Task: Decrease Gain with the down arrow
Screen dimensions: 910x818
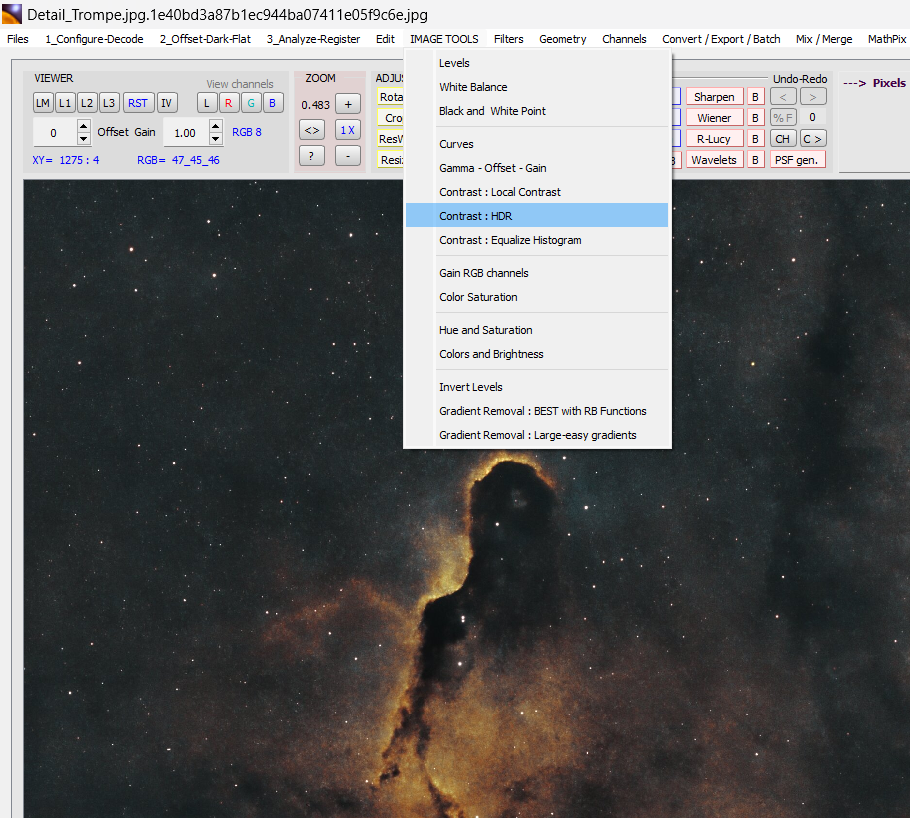Action: tap(216, 139)
